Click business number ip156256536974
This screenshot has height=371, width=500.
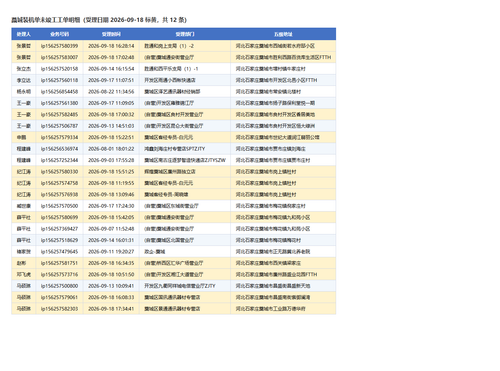pyautogui.click(x=59, y=149)
